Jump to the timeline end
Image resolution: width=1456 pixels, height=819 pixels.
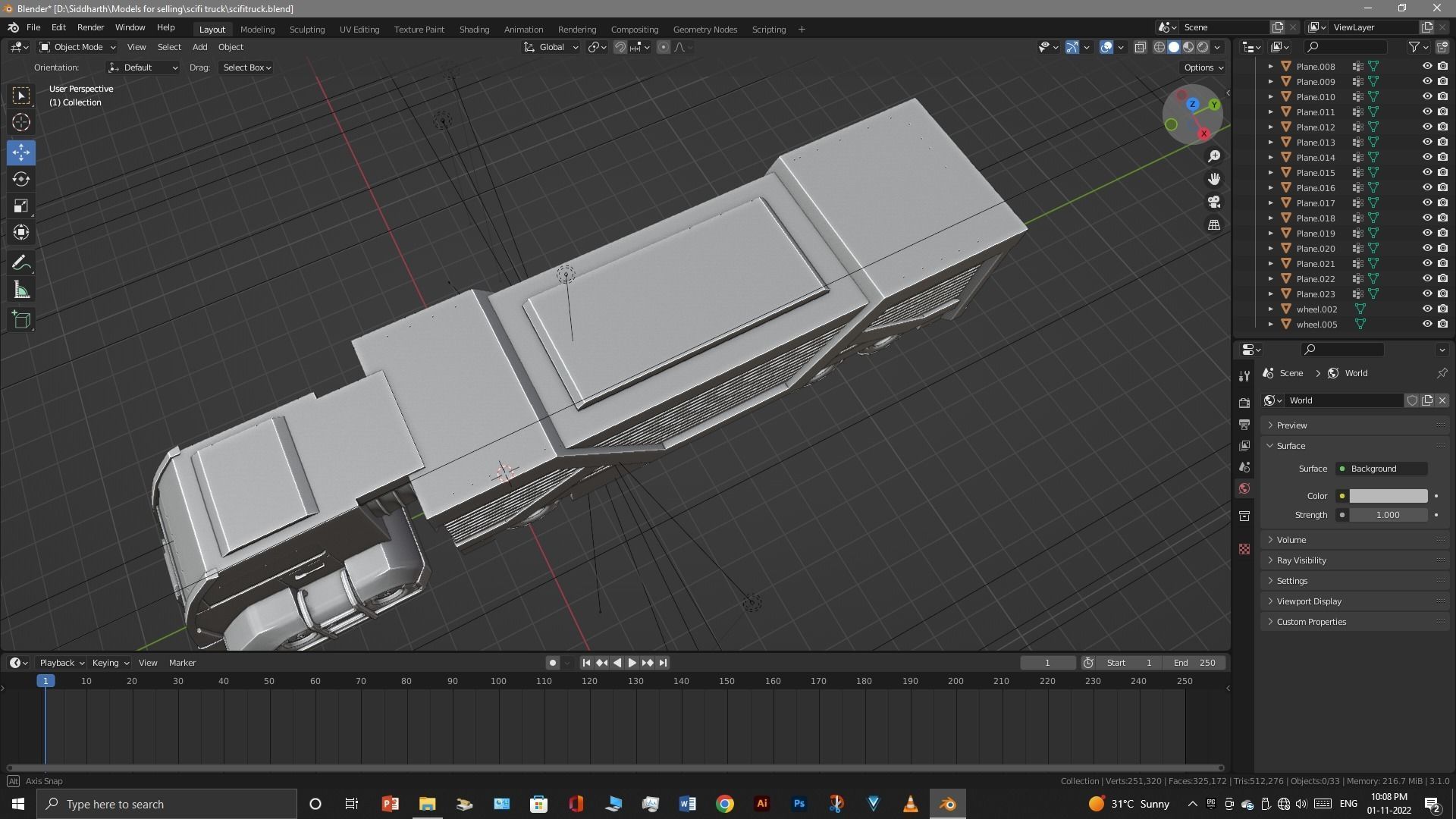[663, 663]
